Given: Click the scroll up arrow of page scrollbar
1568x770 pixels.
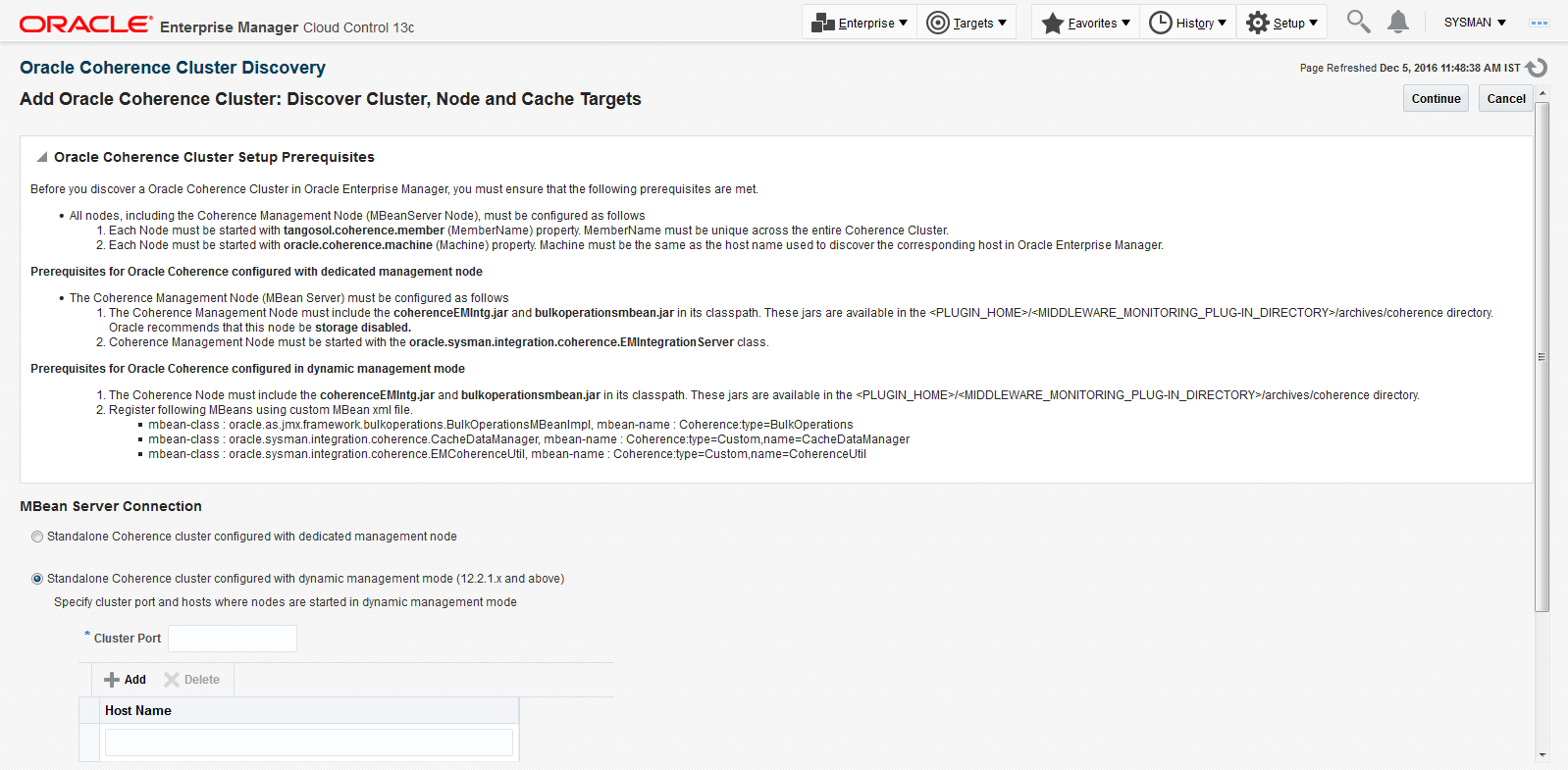Looking at the screenshot, I should (x=1542, y=93).
